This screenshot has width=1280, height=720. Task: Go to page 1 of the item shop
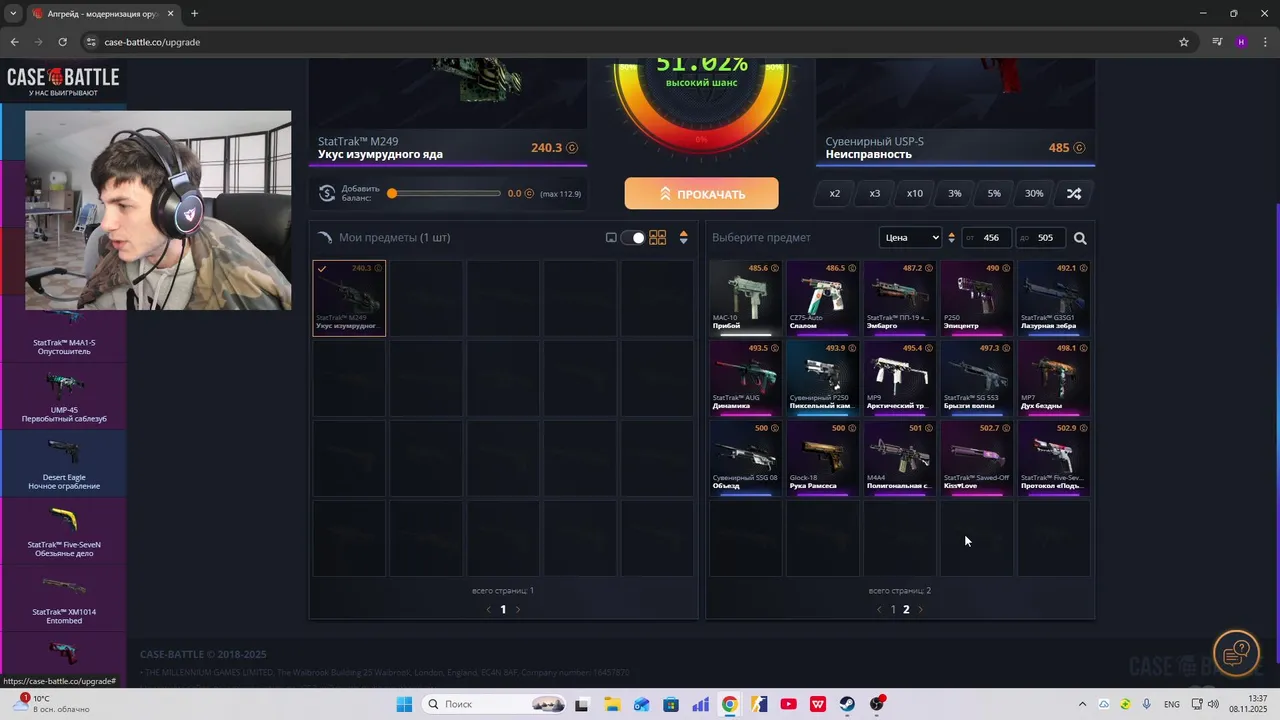(893, 609)
